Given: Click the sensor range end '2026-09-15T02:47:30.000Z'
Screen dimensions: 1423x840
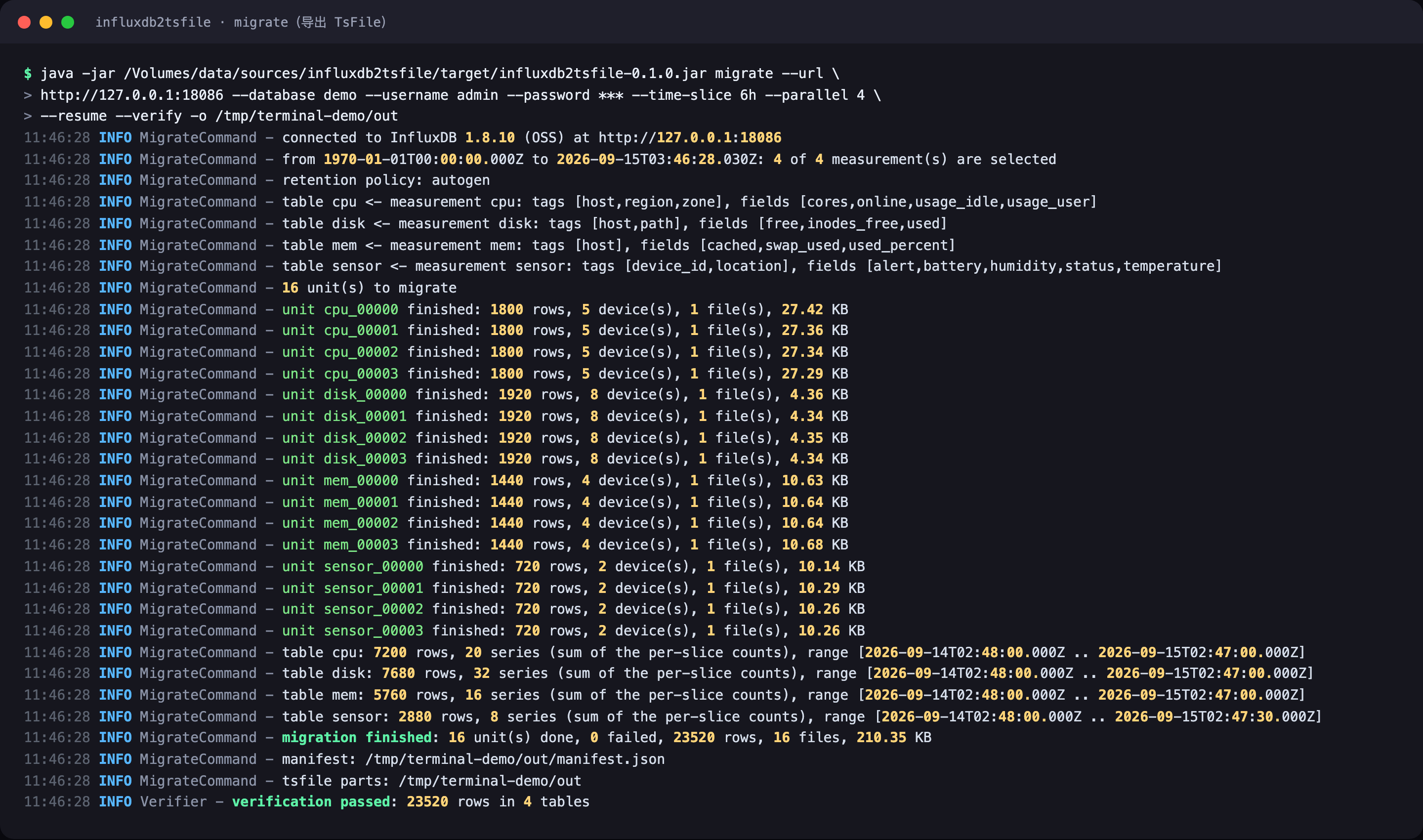Looking at the screenshot, I should point(1214,716).
